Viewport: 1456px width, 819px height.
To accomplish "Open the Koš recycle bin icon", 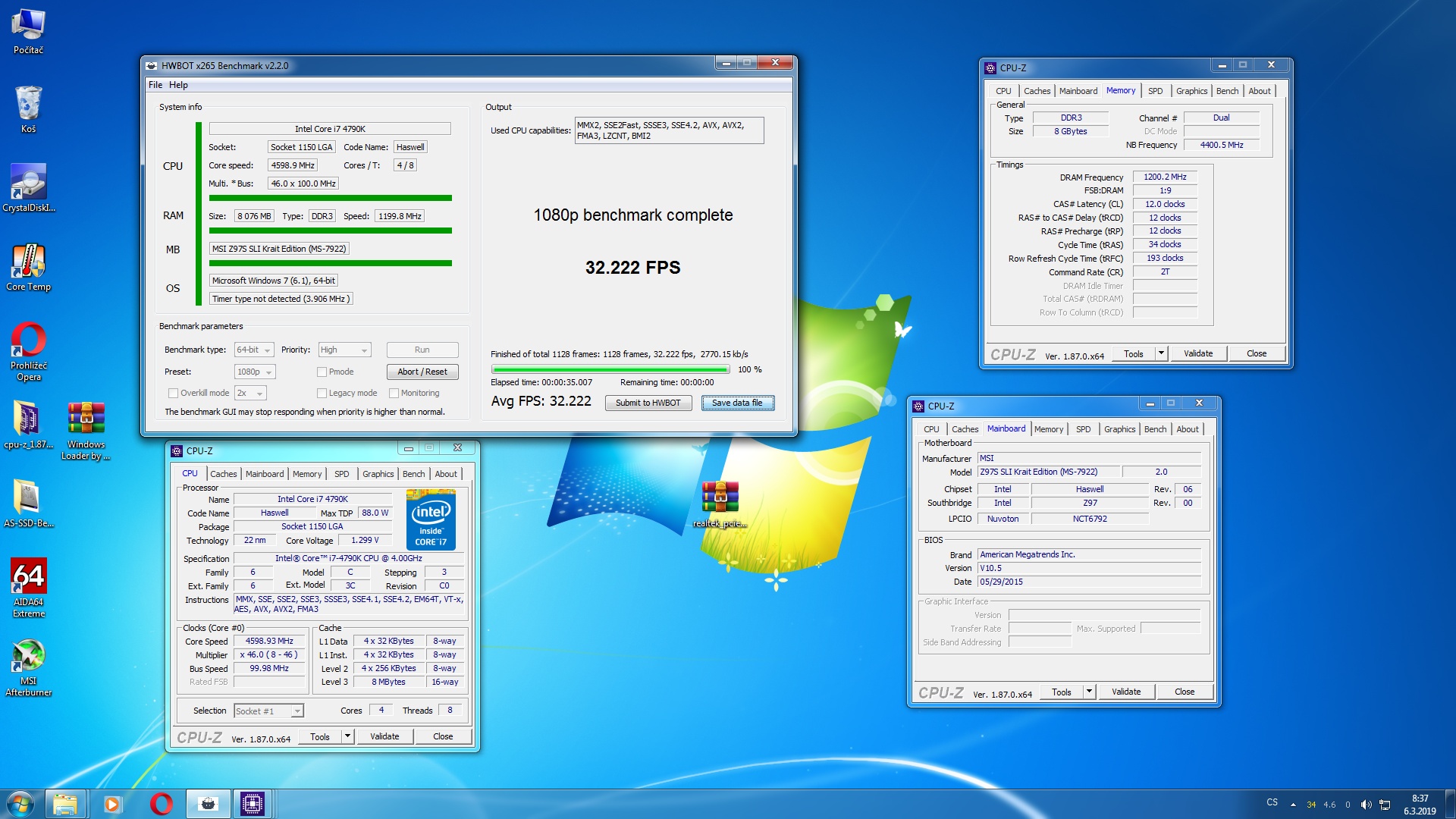I will [x=28, y=110].
